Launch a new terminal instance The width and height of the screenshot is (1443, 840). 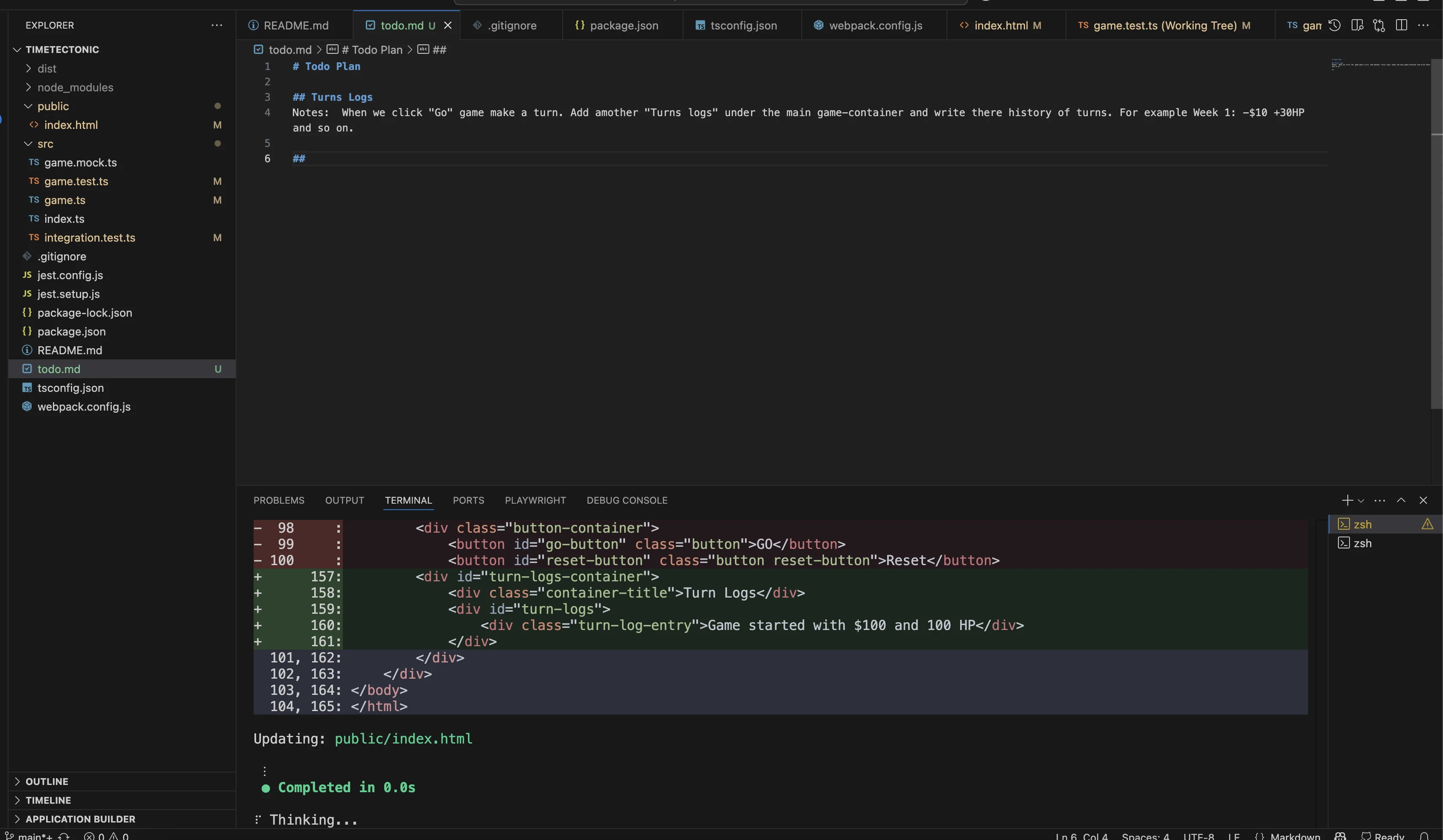(1347, 500)
